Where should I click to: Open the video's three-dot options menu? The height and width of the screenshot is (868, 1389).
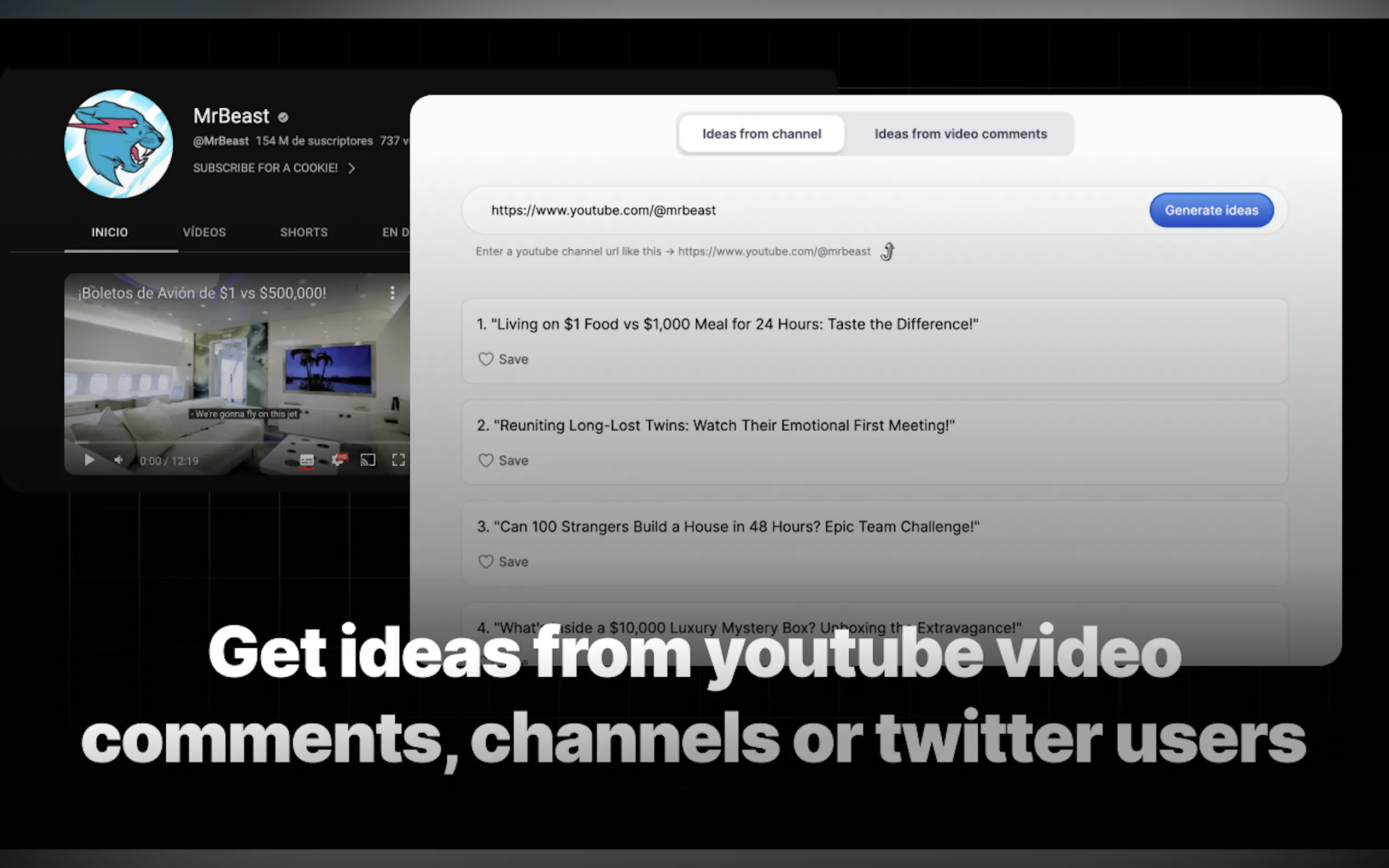pos(392,293)
